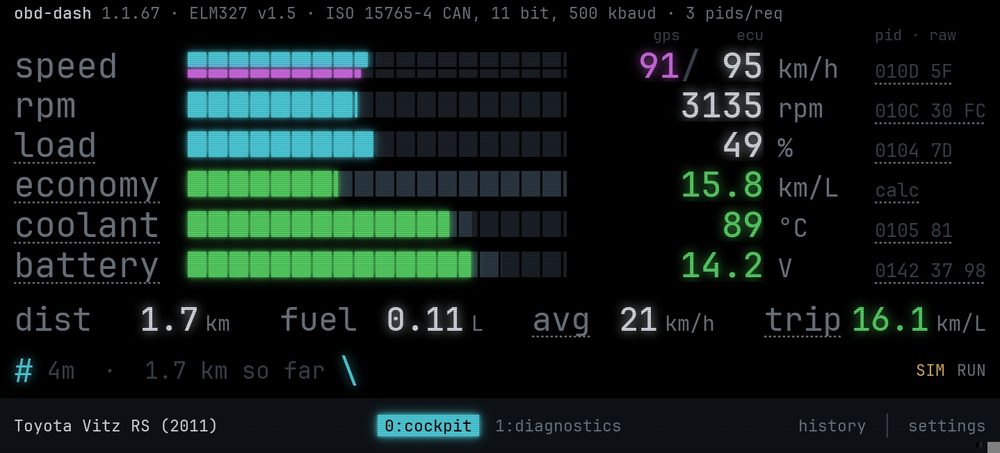Open settings in the bottom bar

point(946,426)
